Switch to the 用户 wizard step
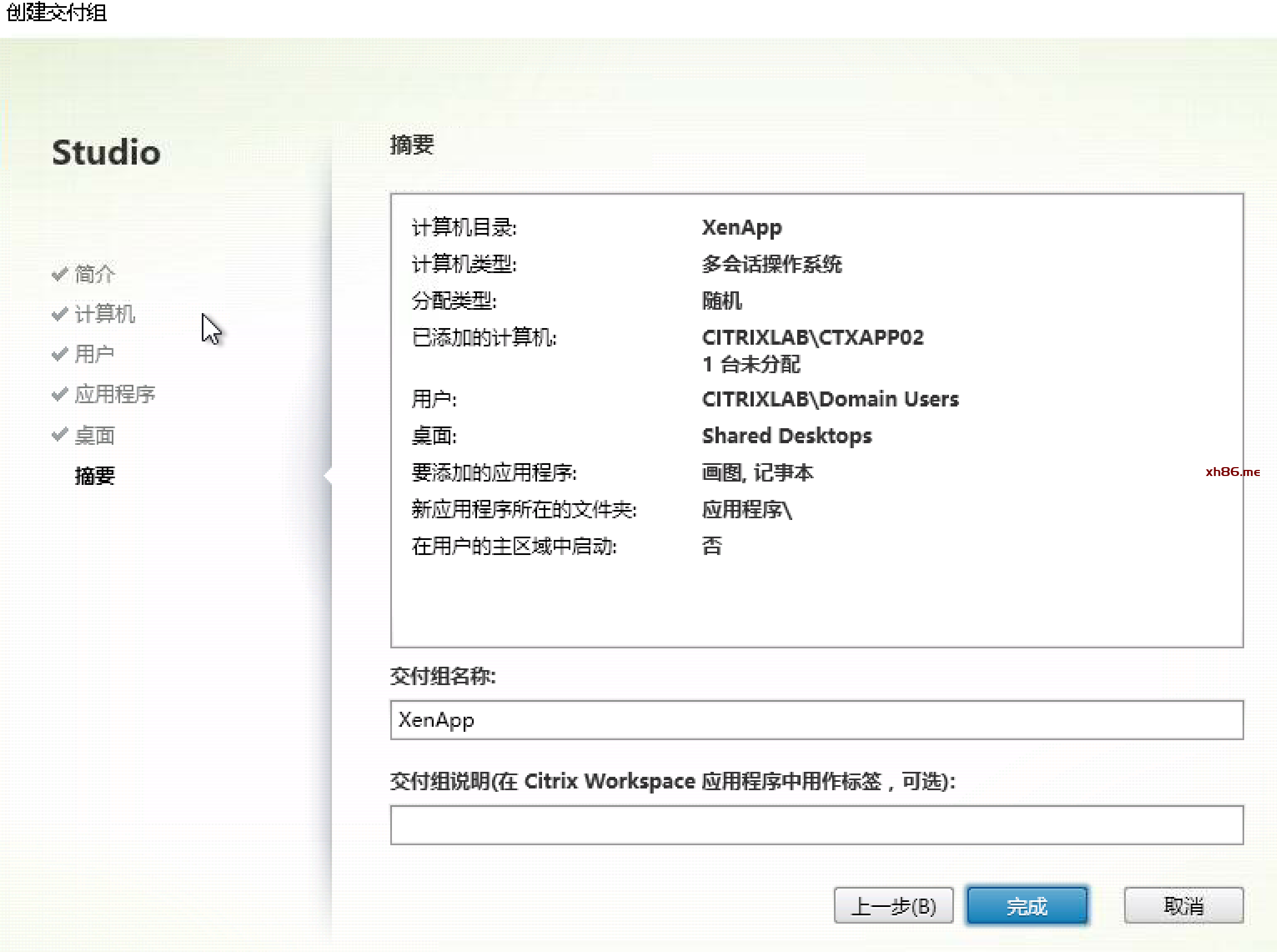This screenshot has height=952, width=1277. 95,354
